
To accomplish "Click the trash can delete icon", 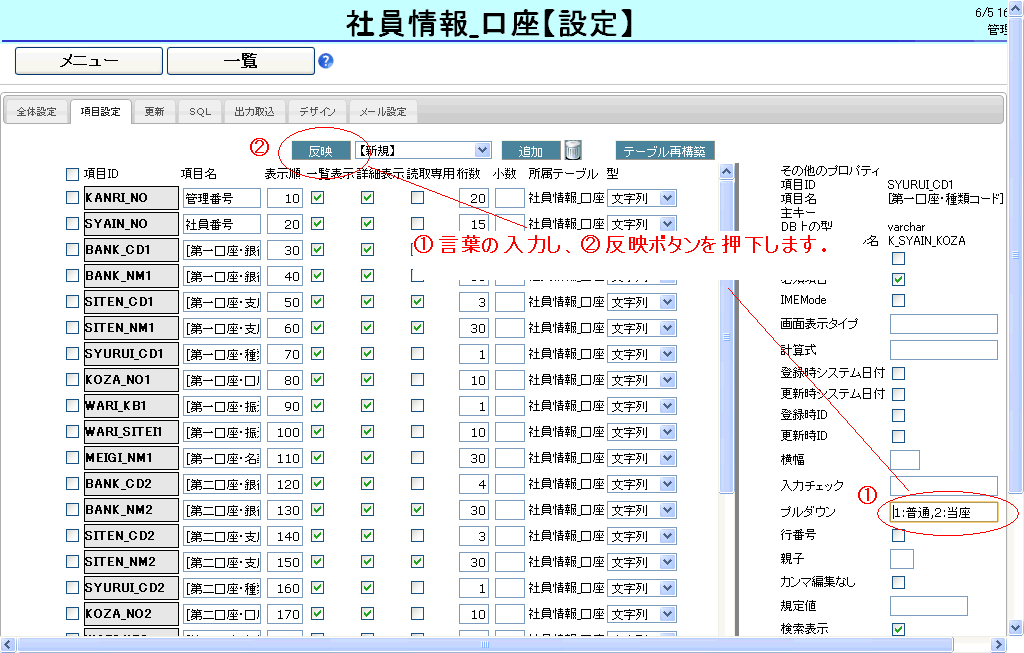I will point(573,150).
